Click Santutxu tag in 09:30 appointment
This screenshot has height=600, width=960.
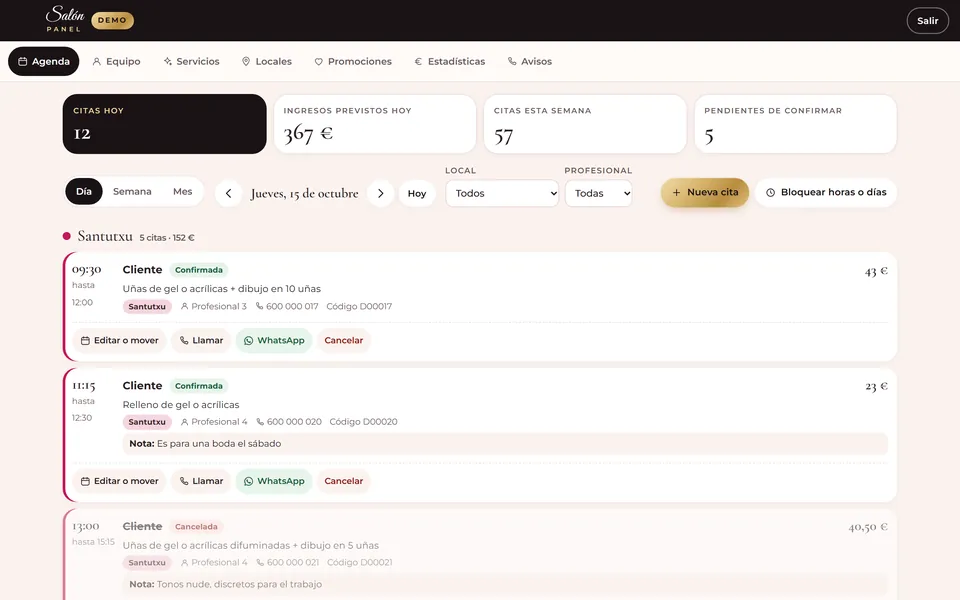(x=147, y=307)
